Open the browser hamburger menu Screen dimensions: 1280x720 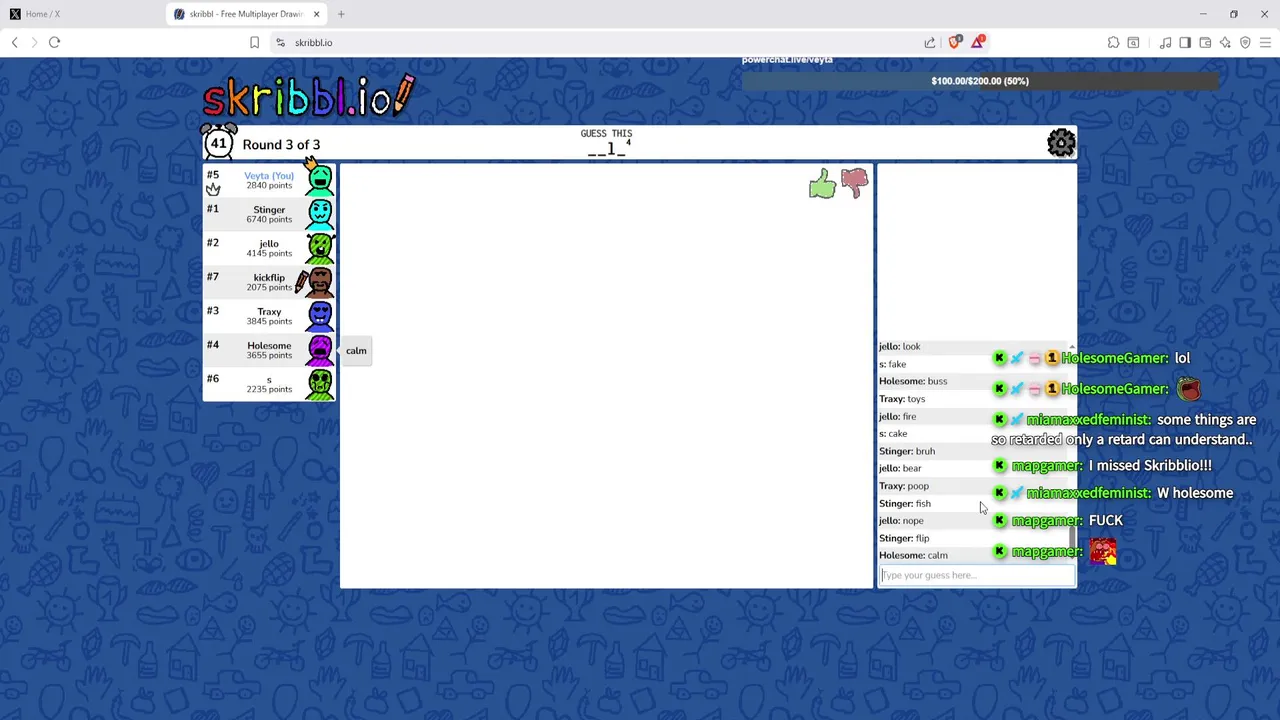coord(1265,42)
